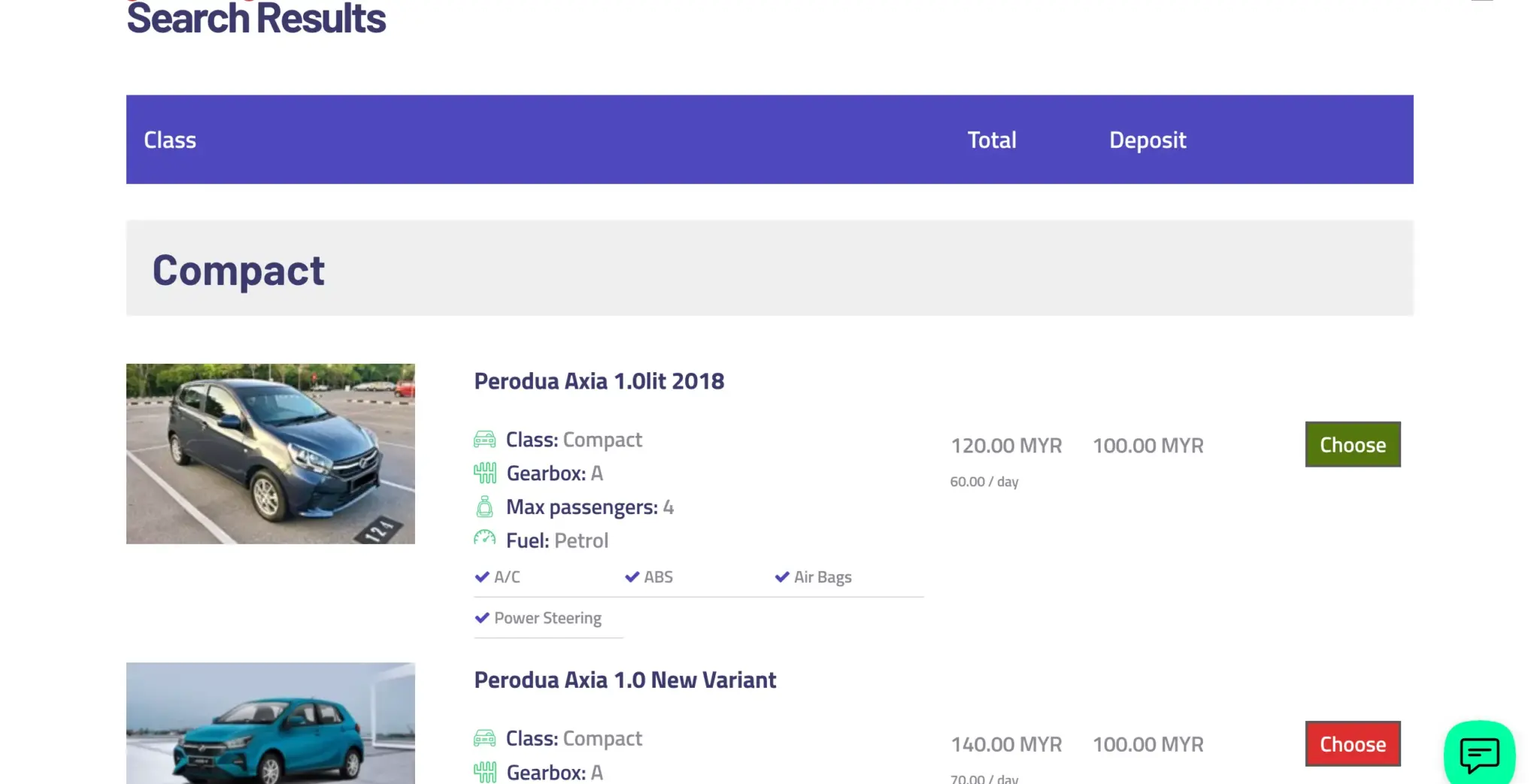Click the speedometer icon beside Fuel: Petrol
1540x784 pixels.
point(484,539)
